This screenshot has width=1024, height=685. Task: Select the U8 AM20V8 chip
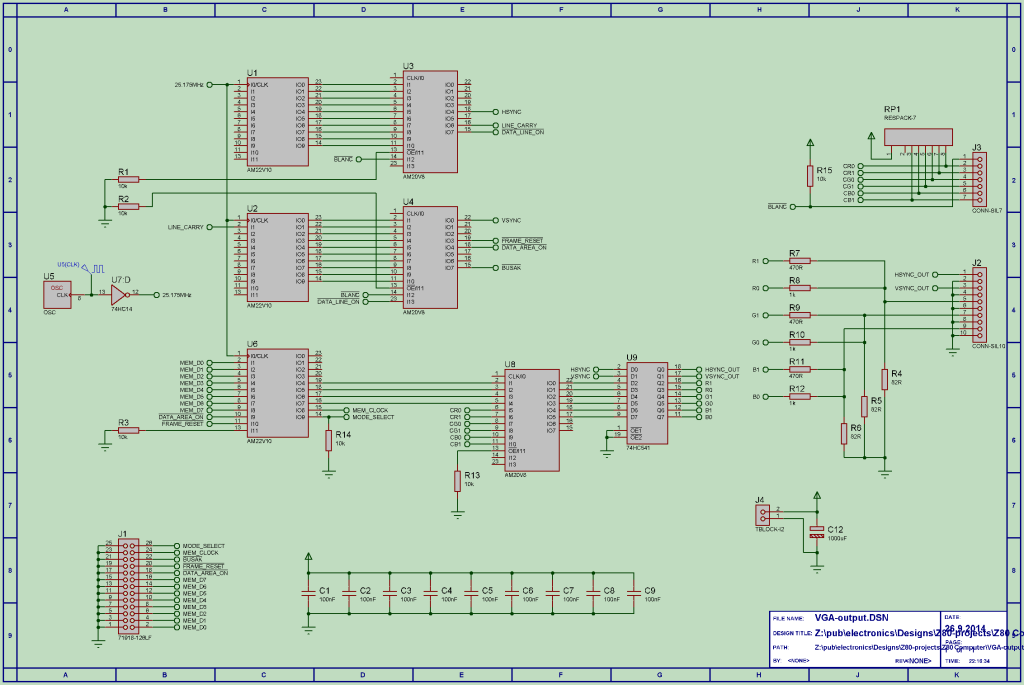532,420
